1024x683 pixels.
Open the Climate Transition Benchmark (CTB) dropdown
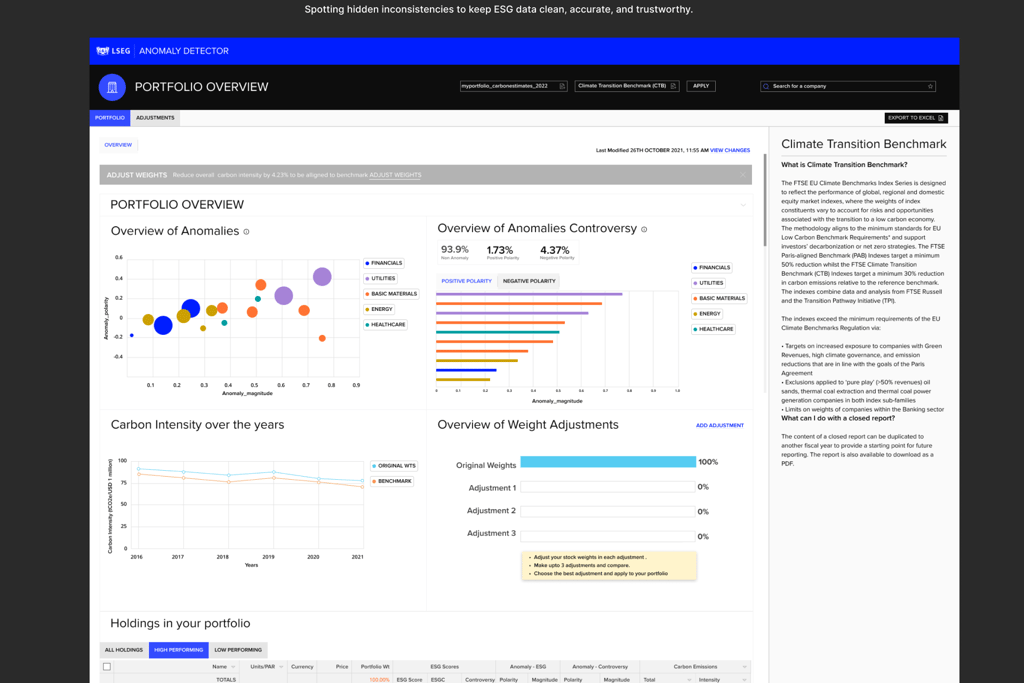(x=627, y=86)
